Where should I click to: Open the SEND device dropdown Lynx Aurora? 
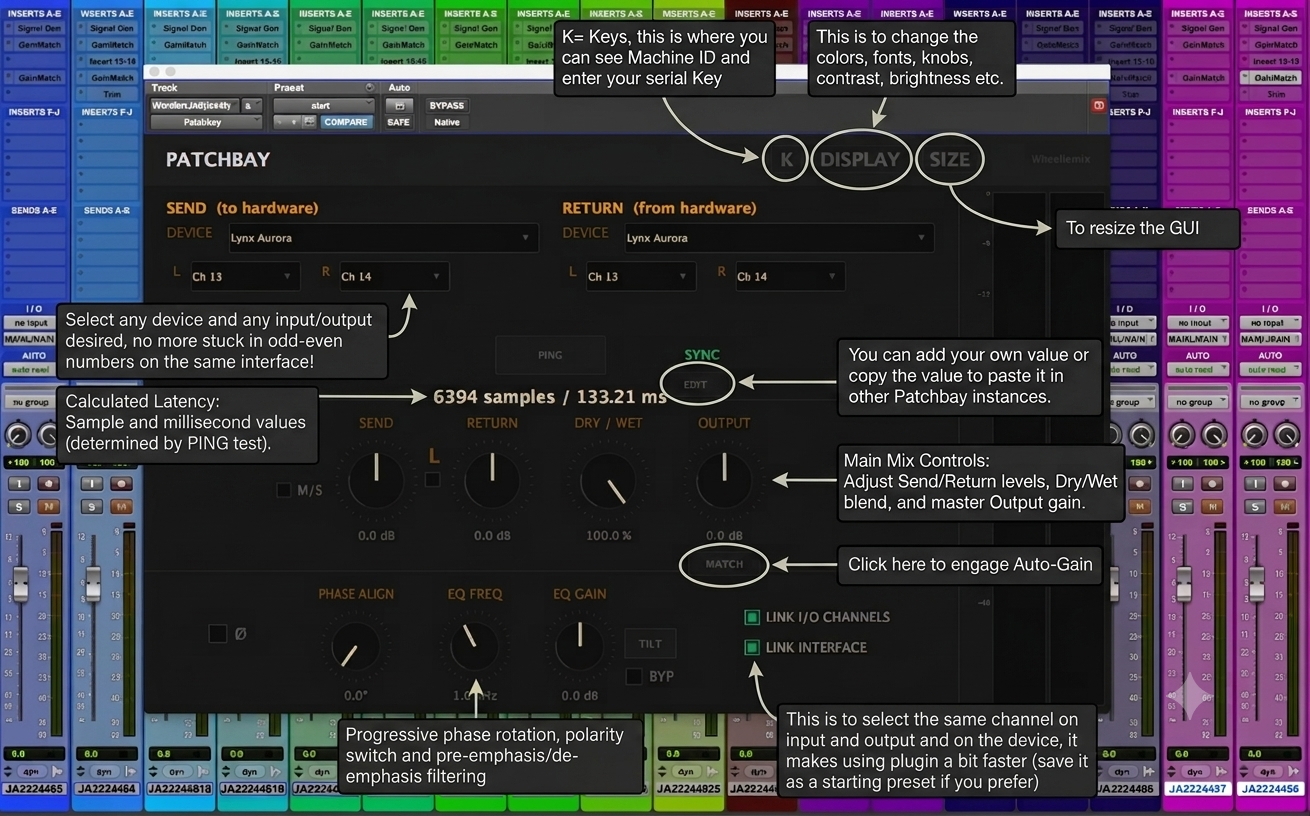(382, 238)
